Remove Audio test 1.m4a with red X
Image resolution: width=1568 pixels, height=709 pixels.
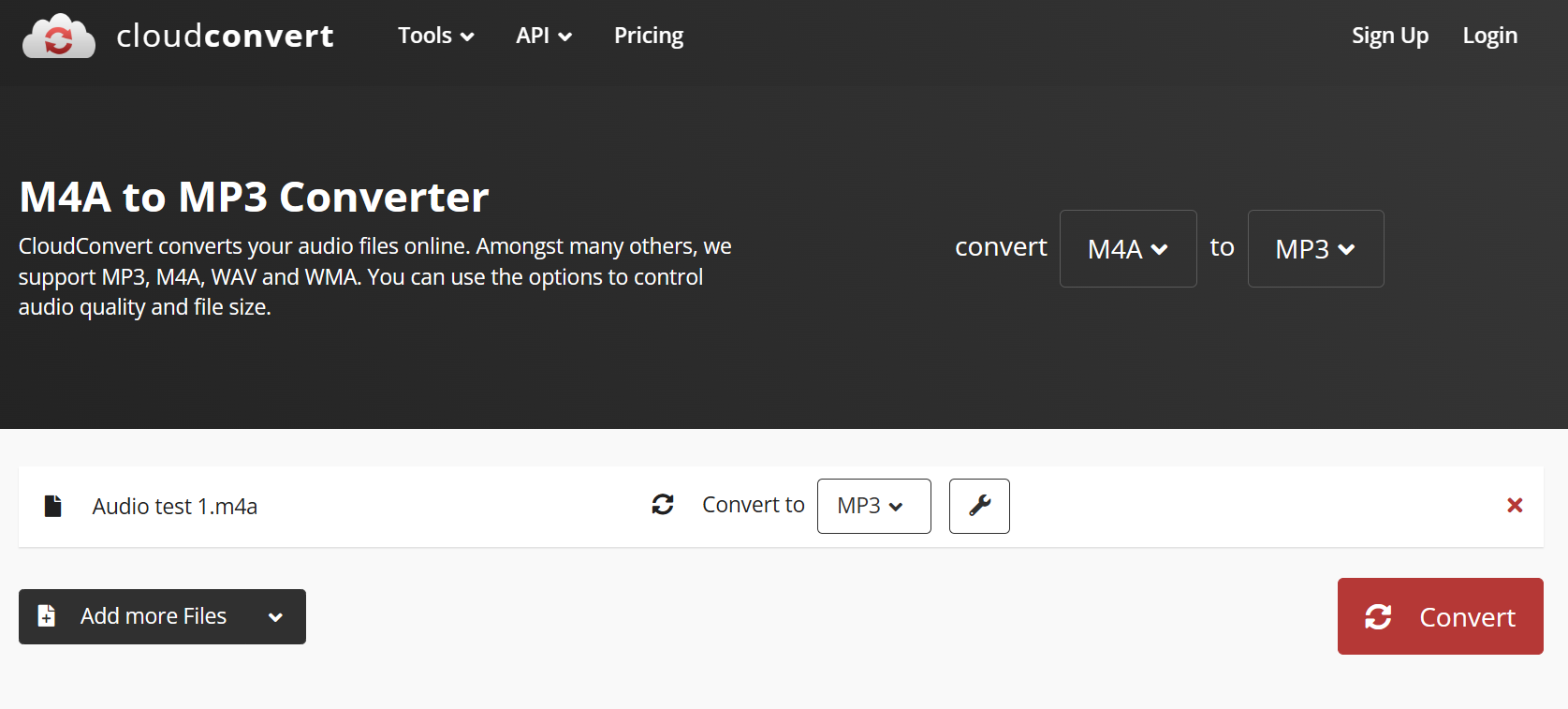click(x=1515, y=506)
